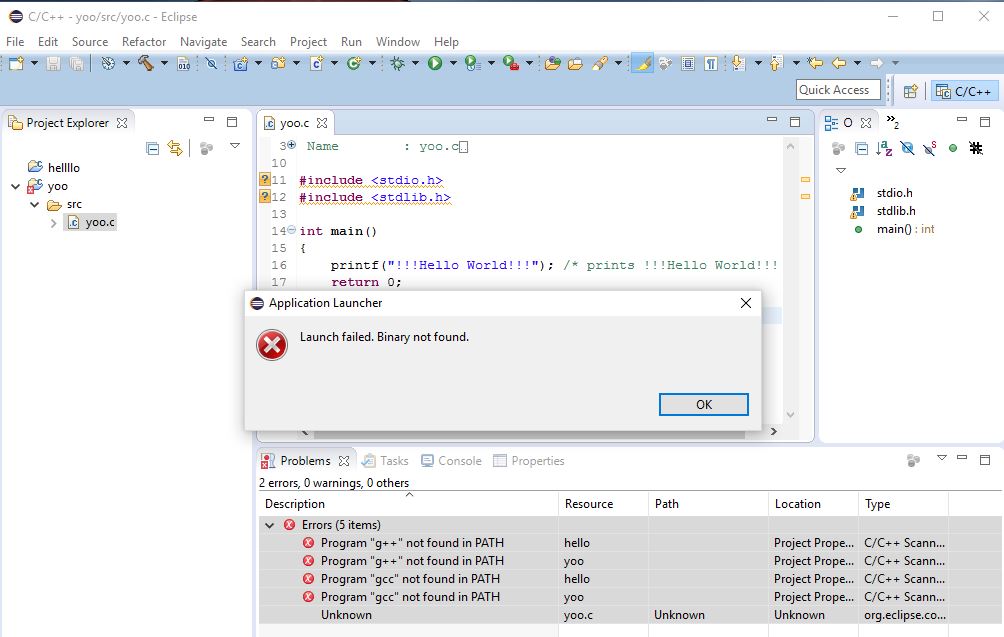Click warning marker on line 11
The image size is (1004, 637).
[264, 179]
